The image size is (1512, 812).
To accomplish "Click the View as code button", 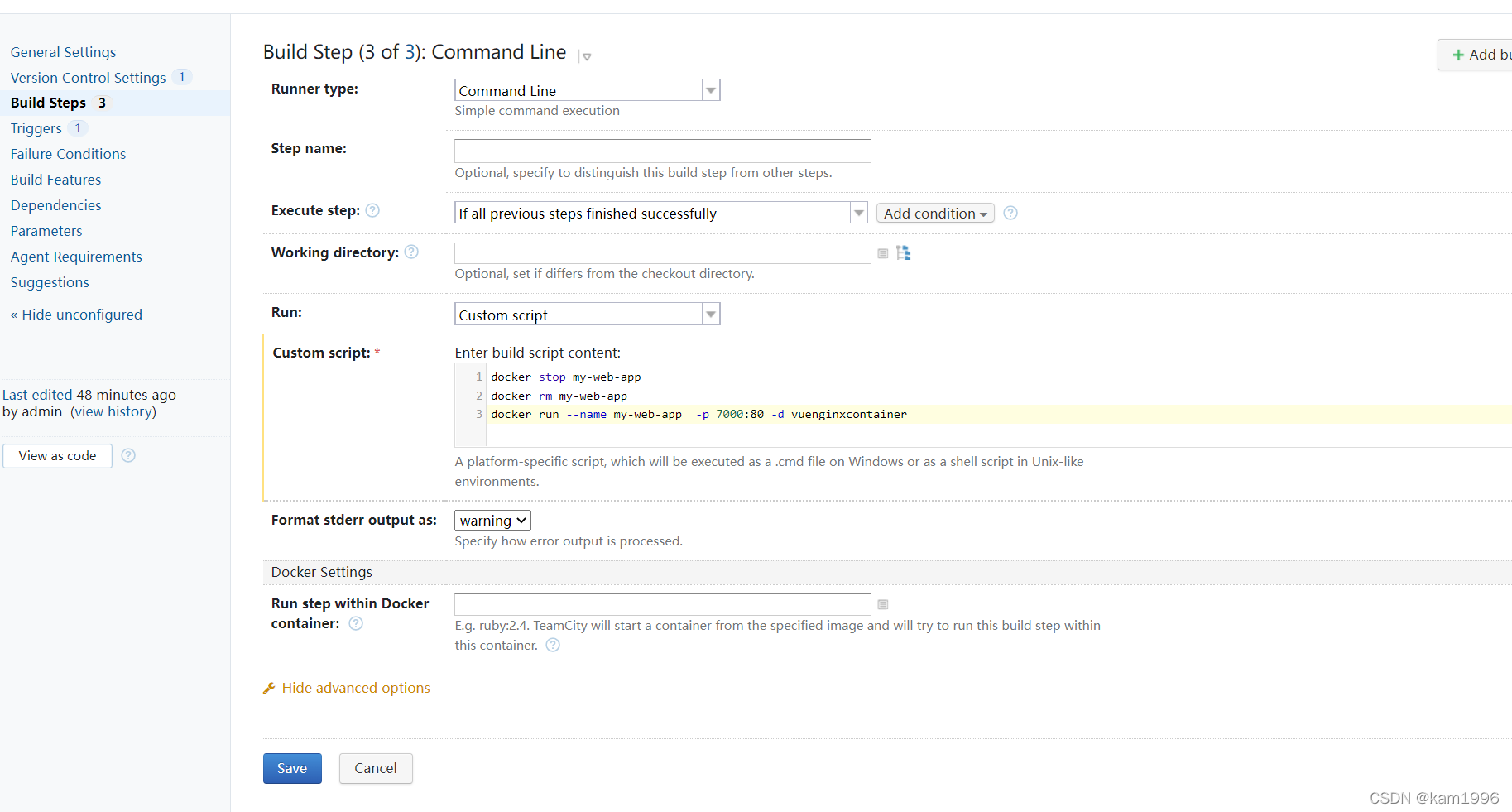I will (x=57, y=456).
